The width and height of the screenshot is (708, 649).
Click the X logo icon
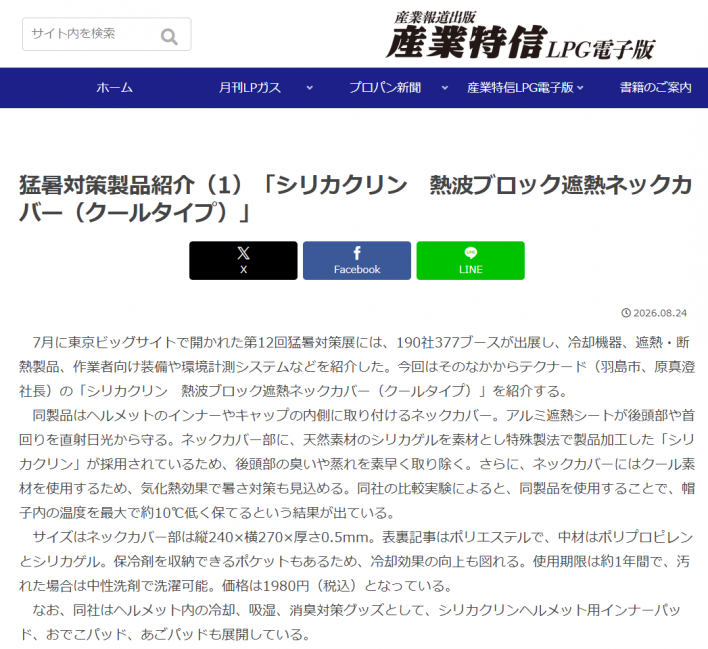(243, 253)
